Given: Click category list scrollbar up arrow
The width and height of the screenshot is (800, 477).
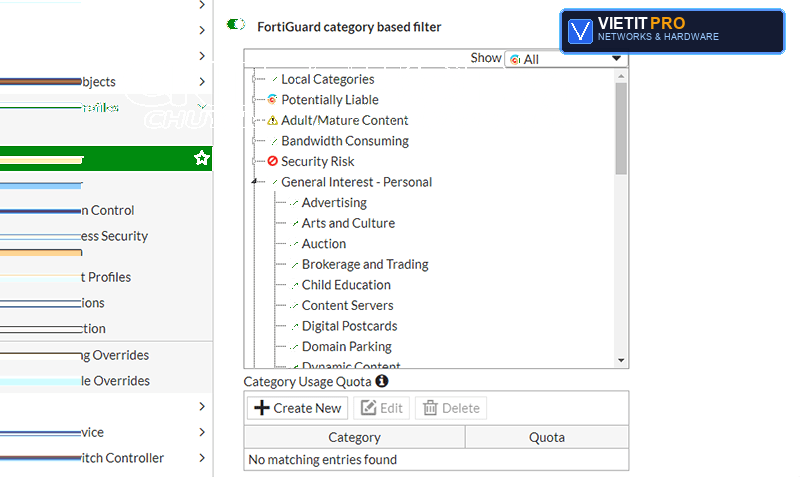Looking at the screenshot, I should click(x=621, y=76).
